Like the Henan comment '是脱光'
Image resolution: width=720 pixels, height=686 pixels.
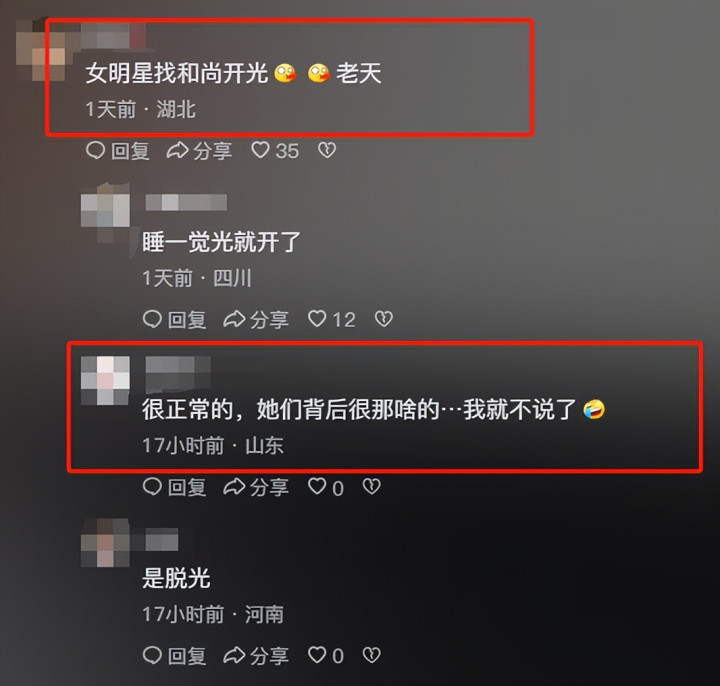(x=326, y=655)
